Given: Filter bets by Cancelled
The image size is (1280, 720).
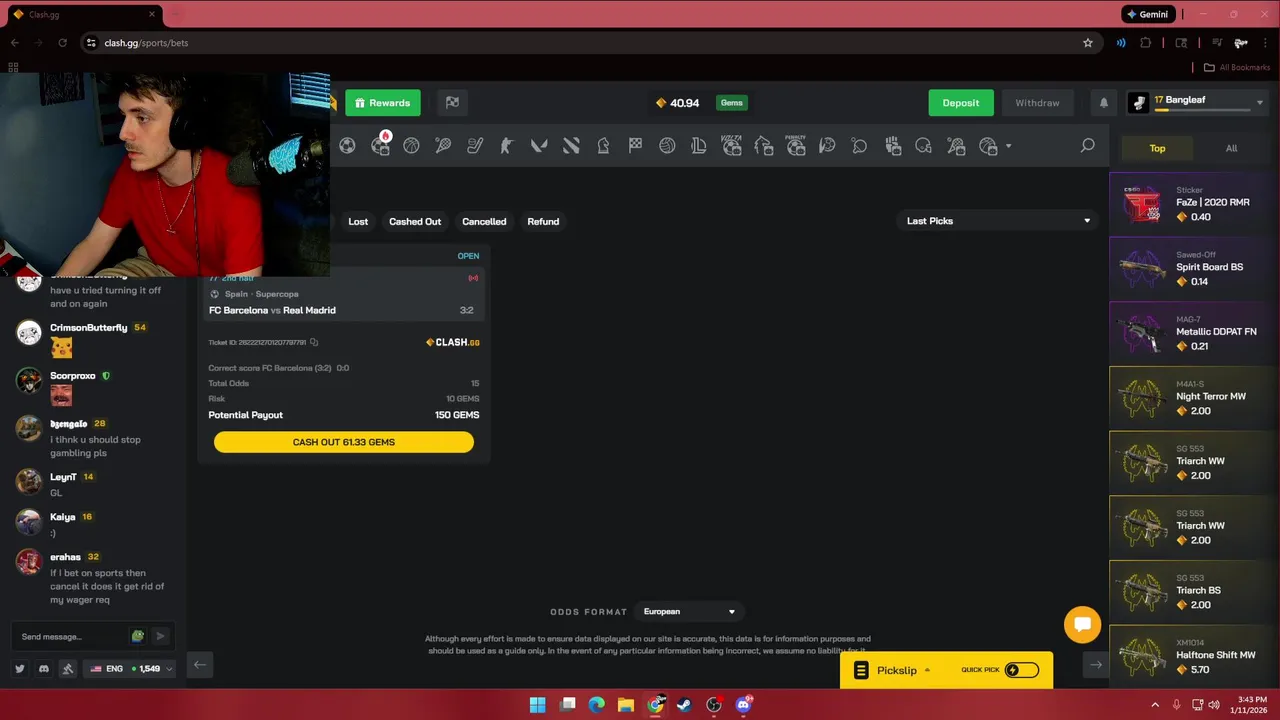Looking at the screenshot, I should 484,221.
